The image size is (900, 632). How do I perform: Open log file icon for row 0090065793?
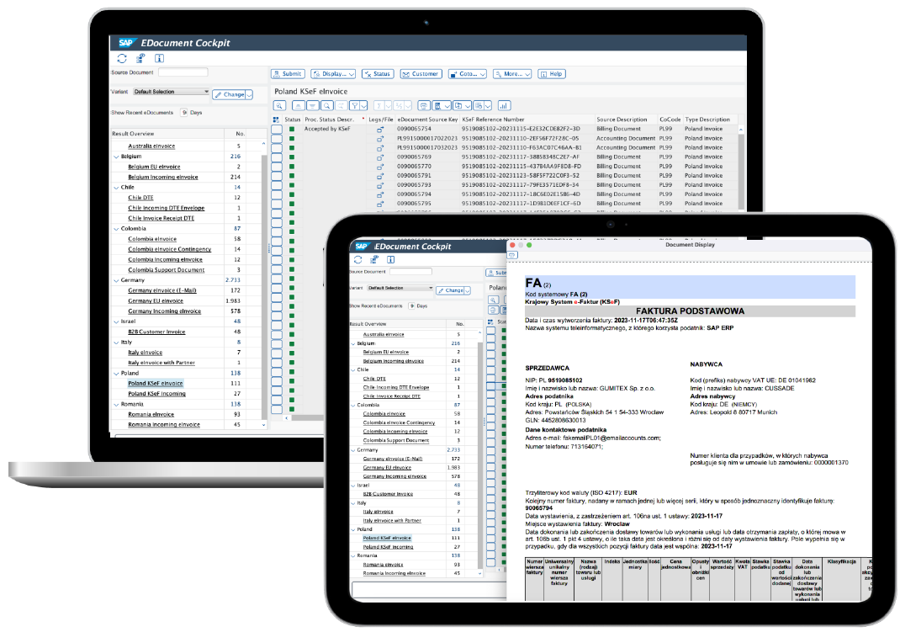pos(380,185)
